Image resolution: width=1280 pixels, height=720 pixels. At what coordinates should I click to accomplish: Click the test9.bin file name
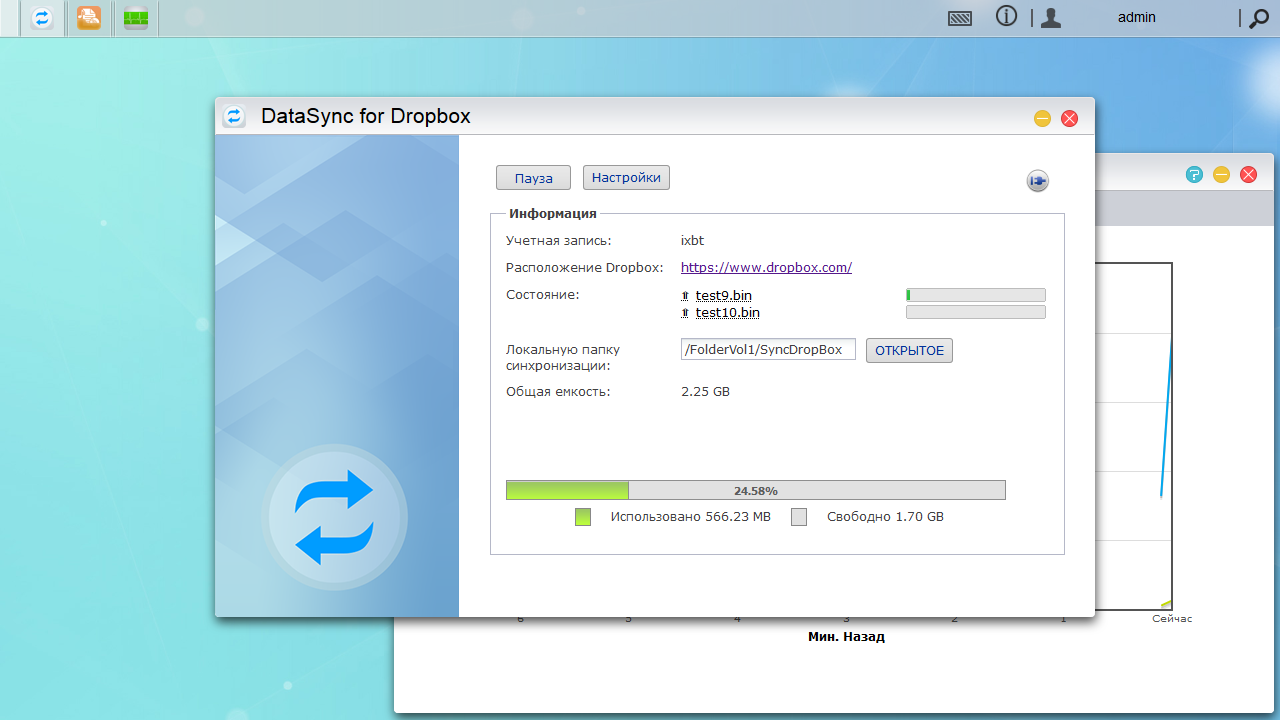tap(724, 295)
